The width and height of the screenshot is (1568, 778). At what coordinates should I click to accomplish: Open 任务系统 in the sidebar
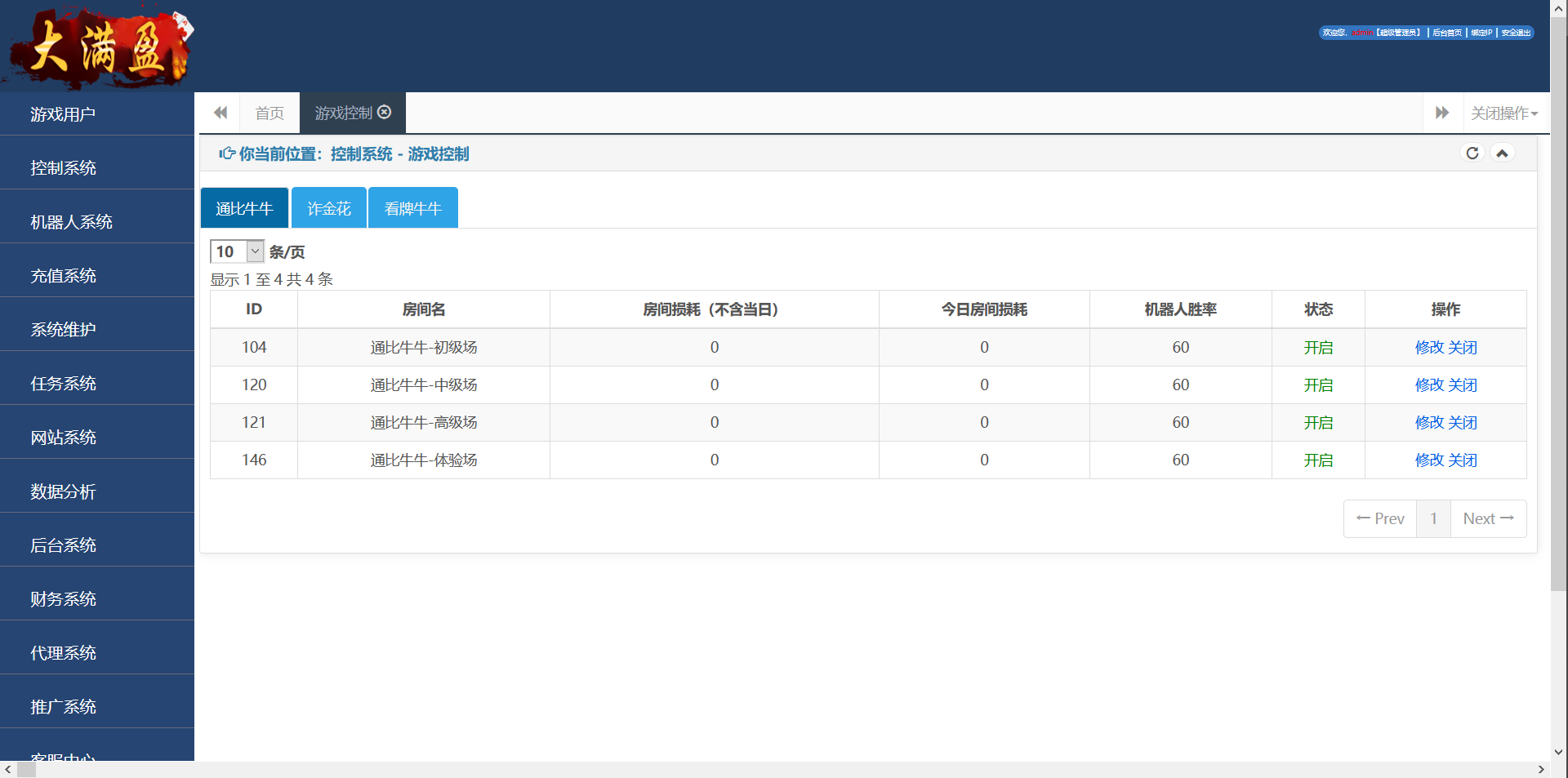(97, 384)
